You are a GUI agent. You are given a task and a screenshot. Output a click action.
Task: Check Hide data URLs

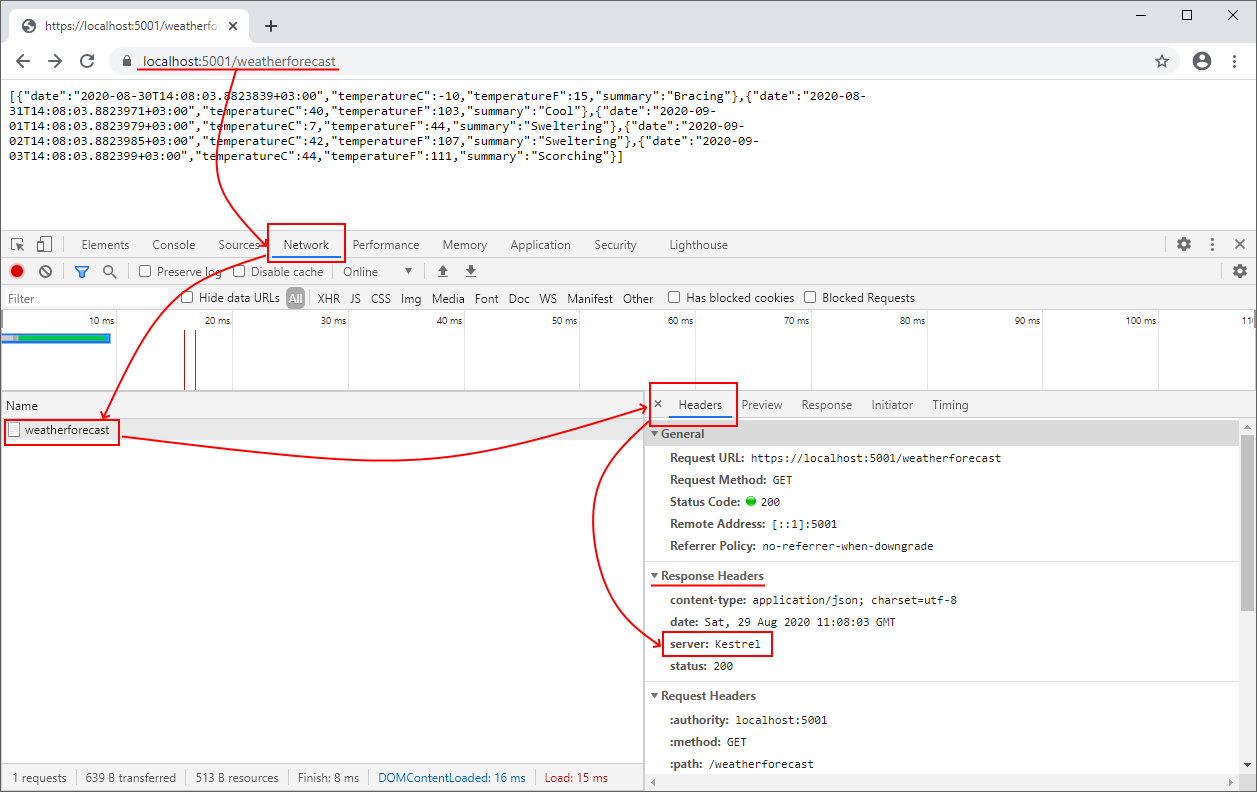point(187,297)
